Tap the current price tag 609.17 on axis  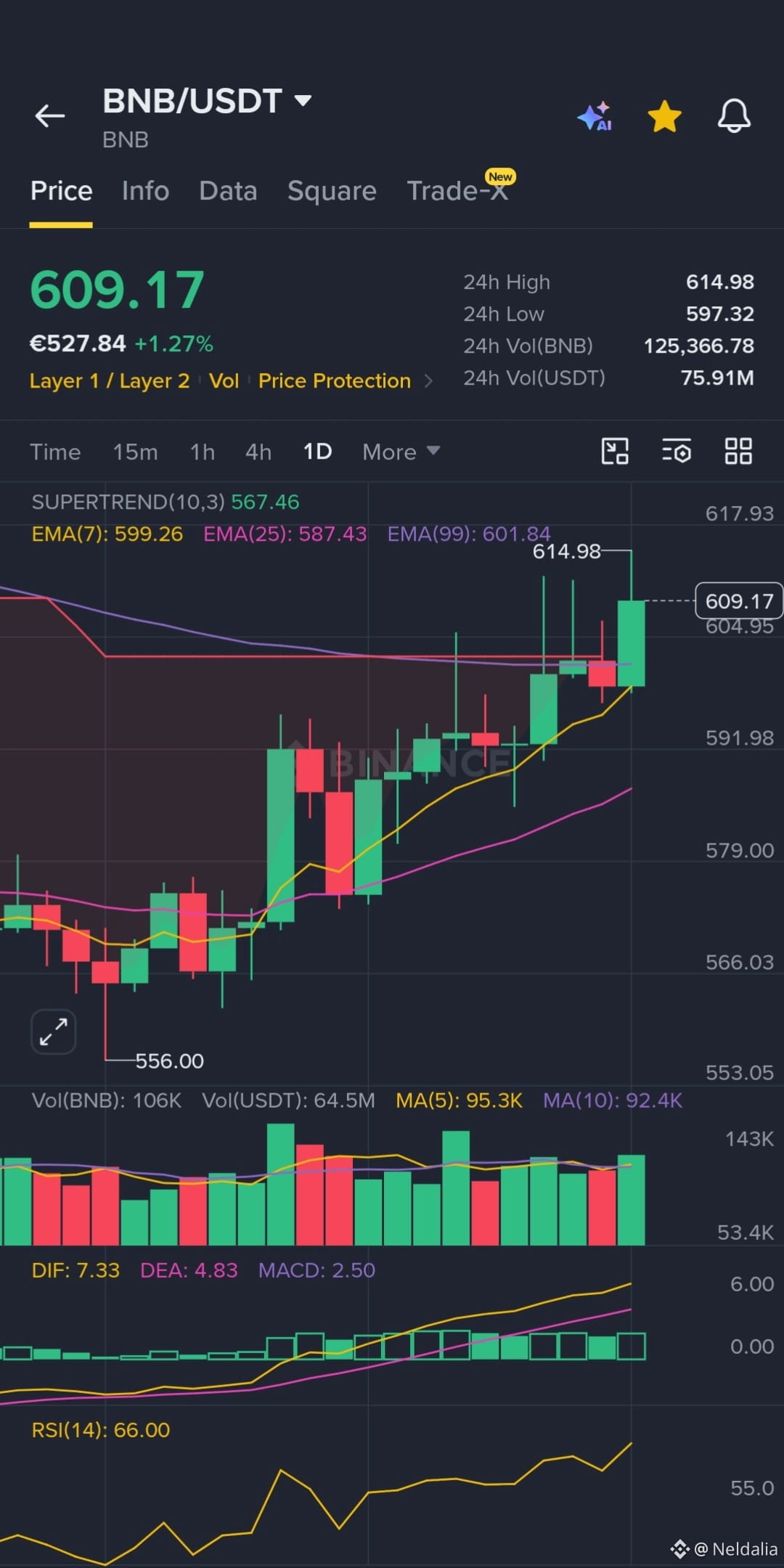(x=739, y=601)
